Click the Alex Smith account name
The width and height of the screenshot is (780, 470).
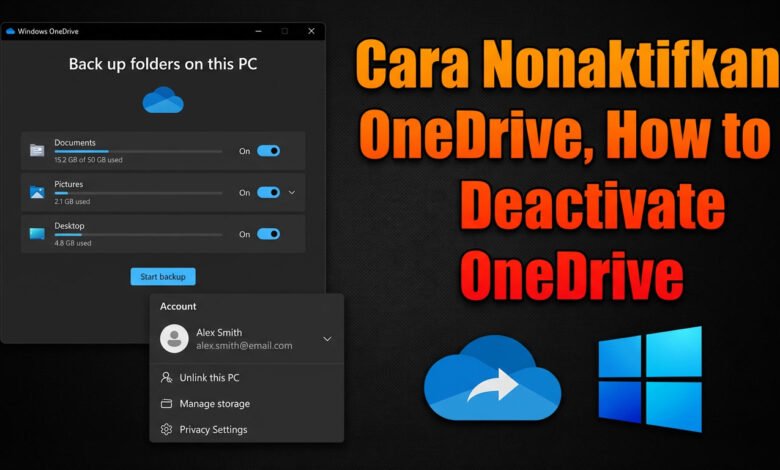[219, 332]
